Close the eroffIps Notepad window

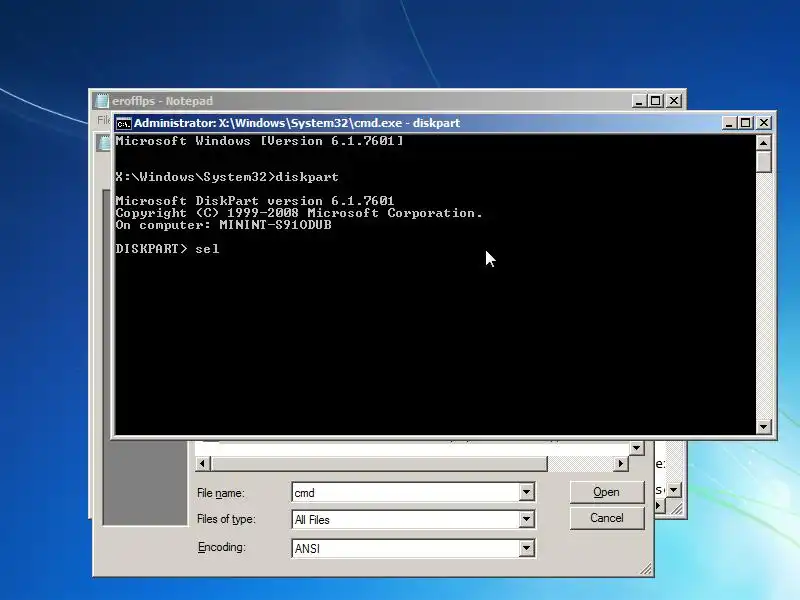pos(674,101)
